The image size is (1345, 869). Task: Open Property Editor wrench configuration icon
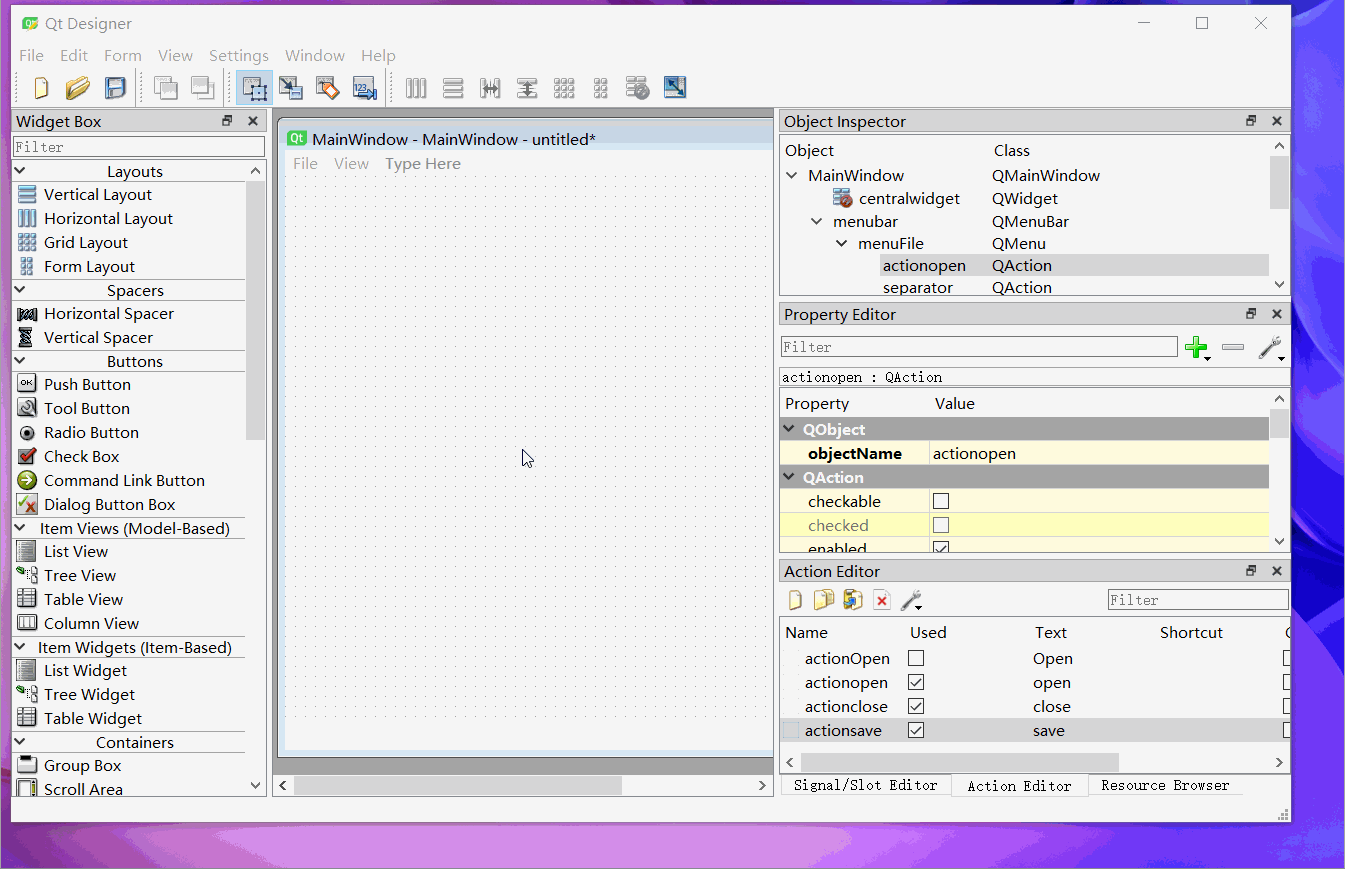click(1271, 348)
